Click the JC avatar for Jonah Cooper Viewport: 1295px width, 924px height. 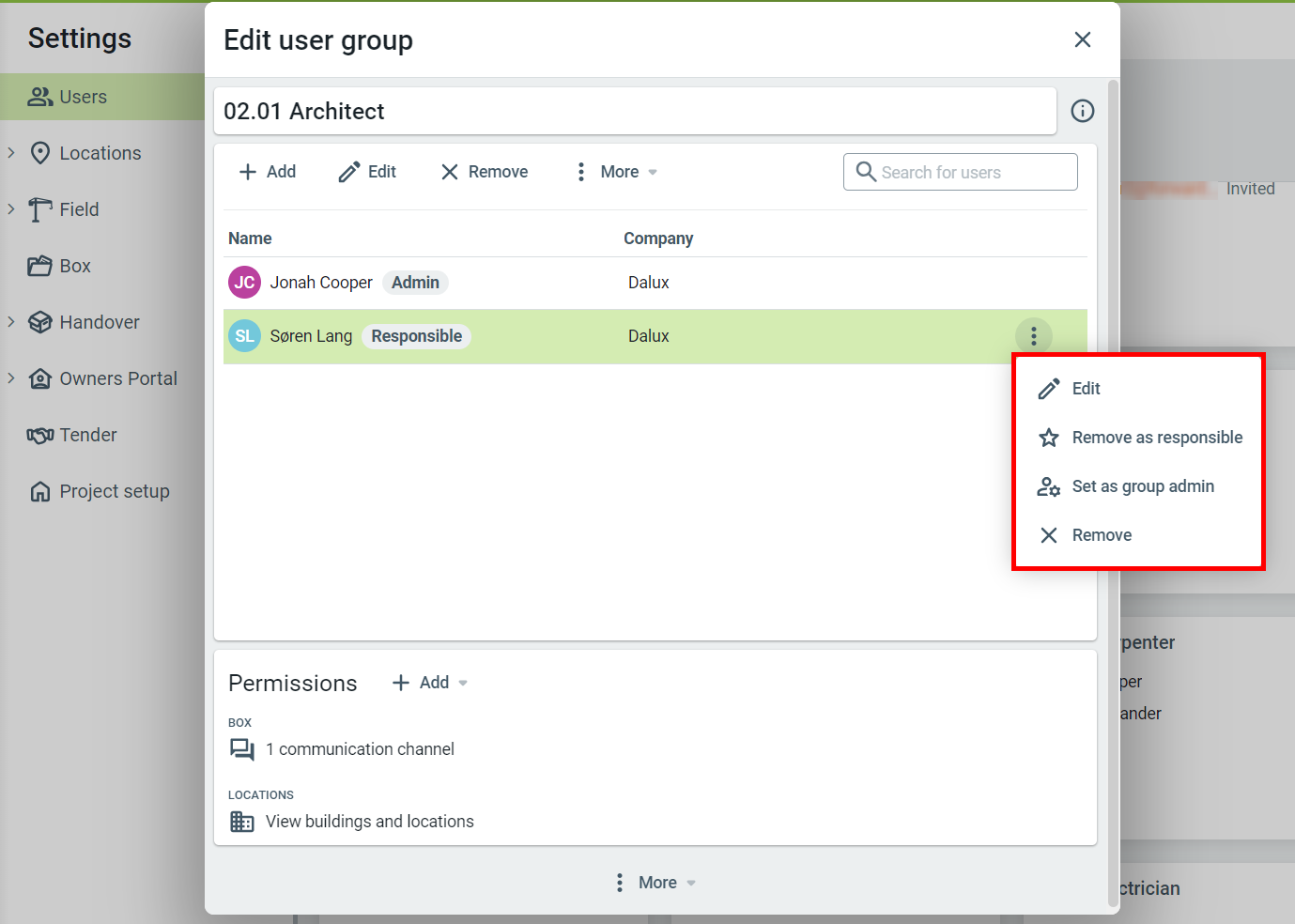(244, 283)
